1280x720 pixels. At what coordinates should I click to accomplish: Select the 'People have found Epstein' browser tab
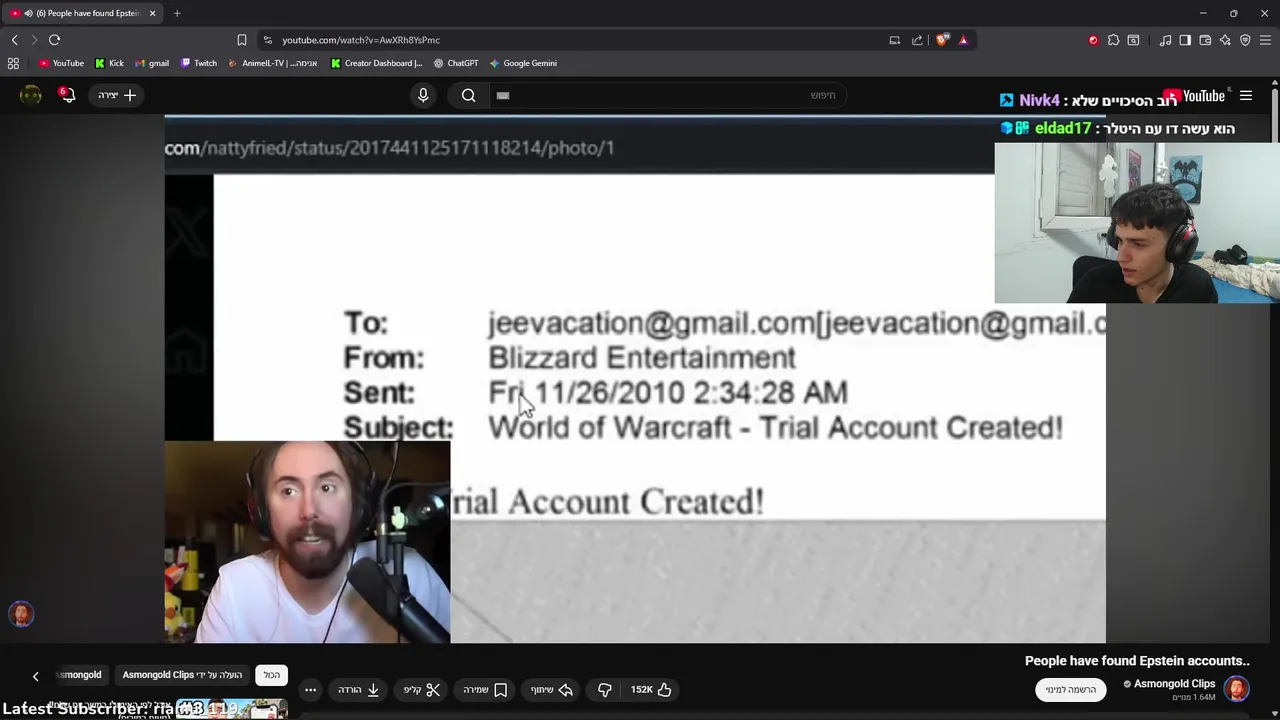point(80,13)
